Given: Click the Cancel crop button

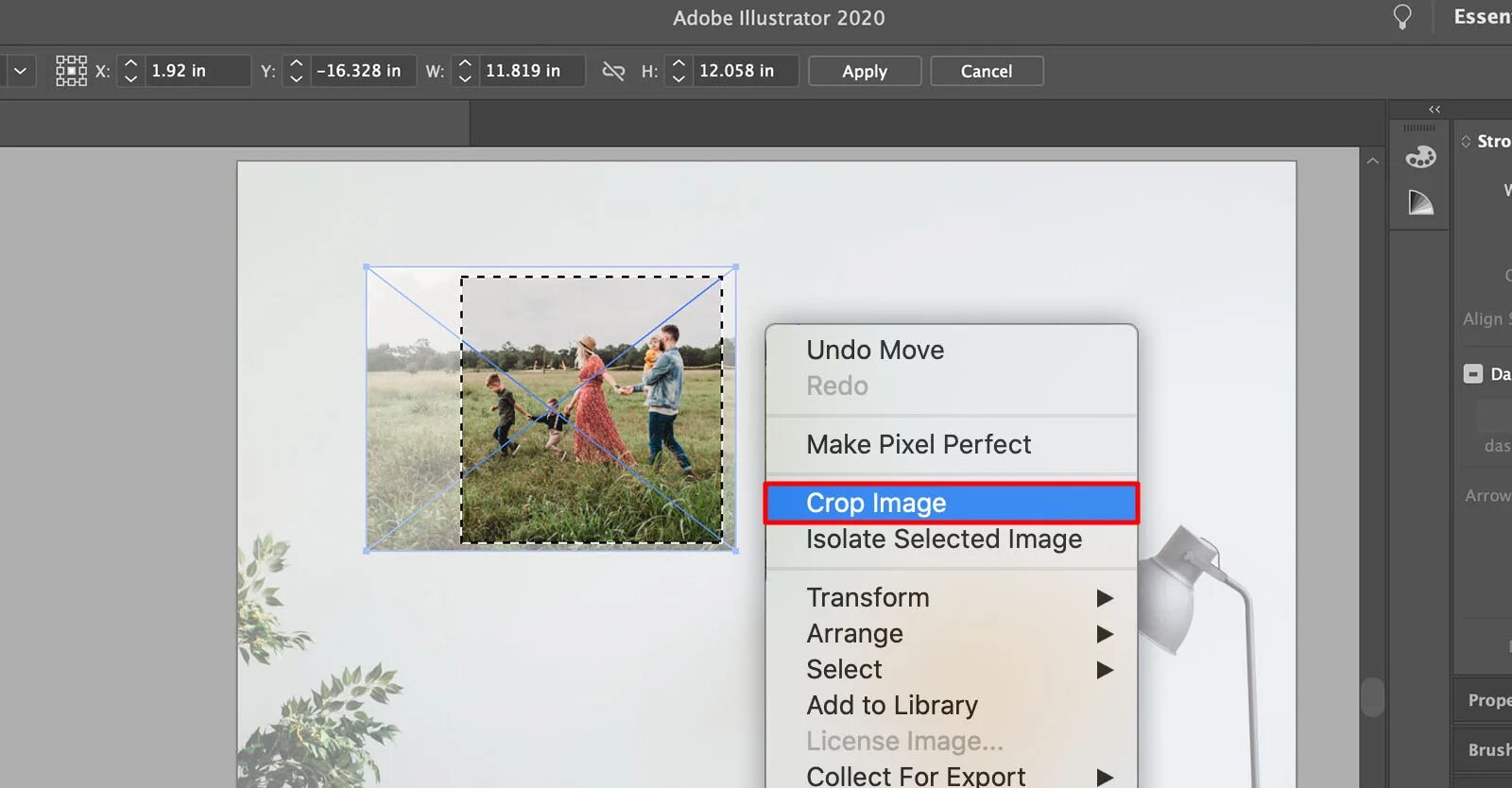Looking at the screenshot, I should pyautogui.click(x=987, y=71).
